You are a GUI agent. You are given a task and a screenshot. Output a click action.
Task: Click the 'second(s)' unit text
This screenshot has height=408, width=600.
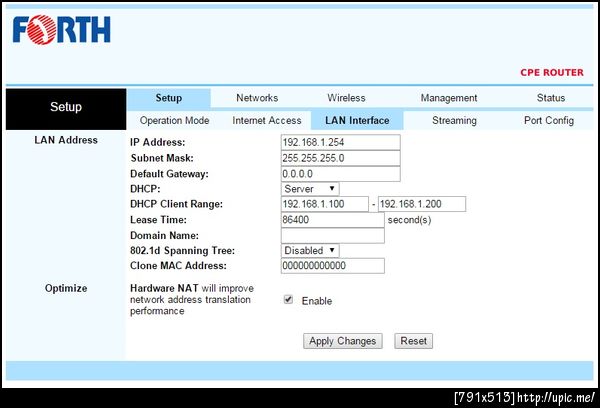pos(409,220)
